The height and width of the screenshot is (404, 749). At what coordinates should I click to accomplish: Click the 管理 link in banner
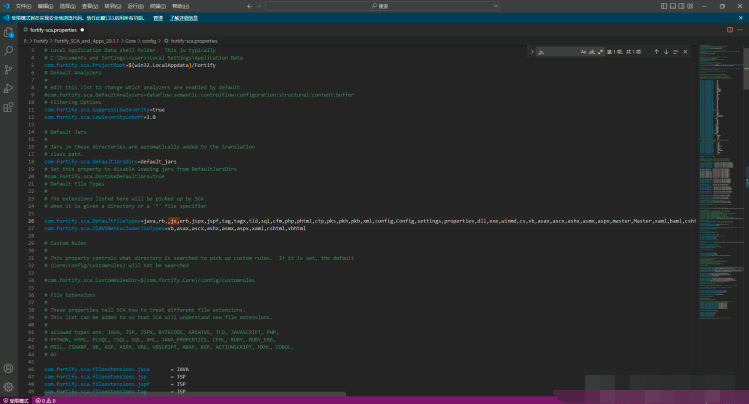(158, 18)
